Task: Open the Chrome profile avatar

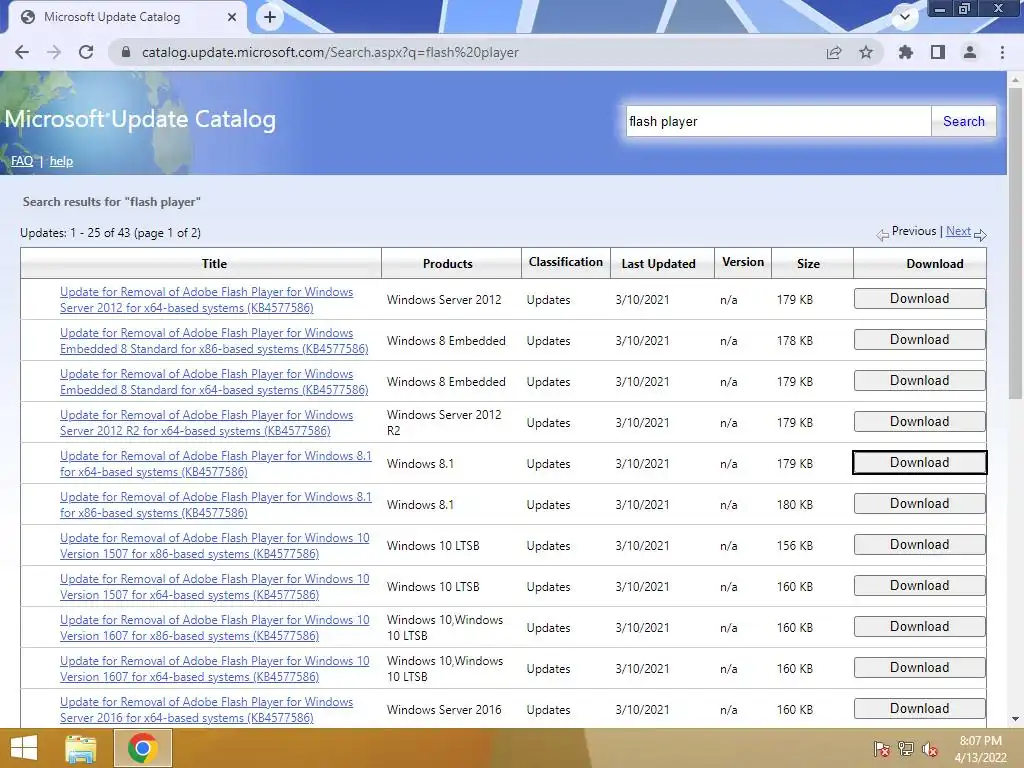Action: click(x=970, y=52)
